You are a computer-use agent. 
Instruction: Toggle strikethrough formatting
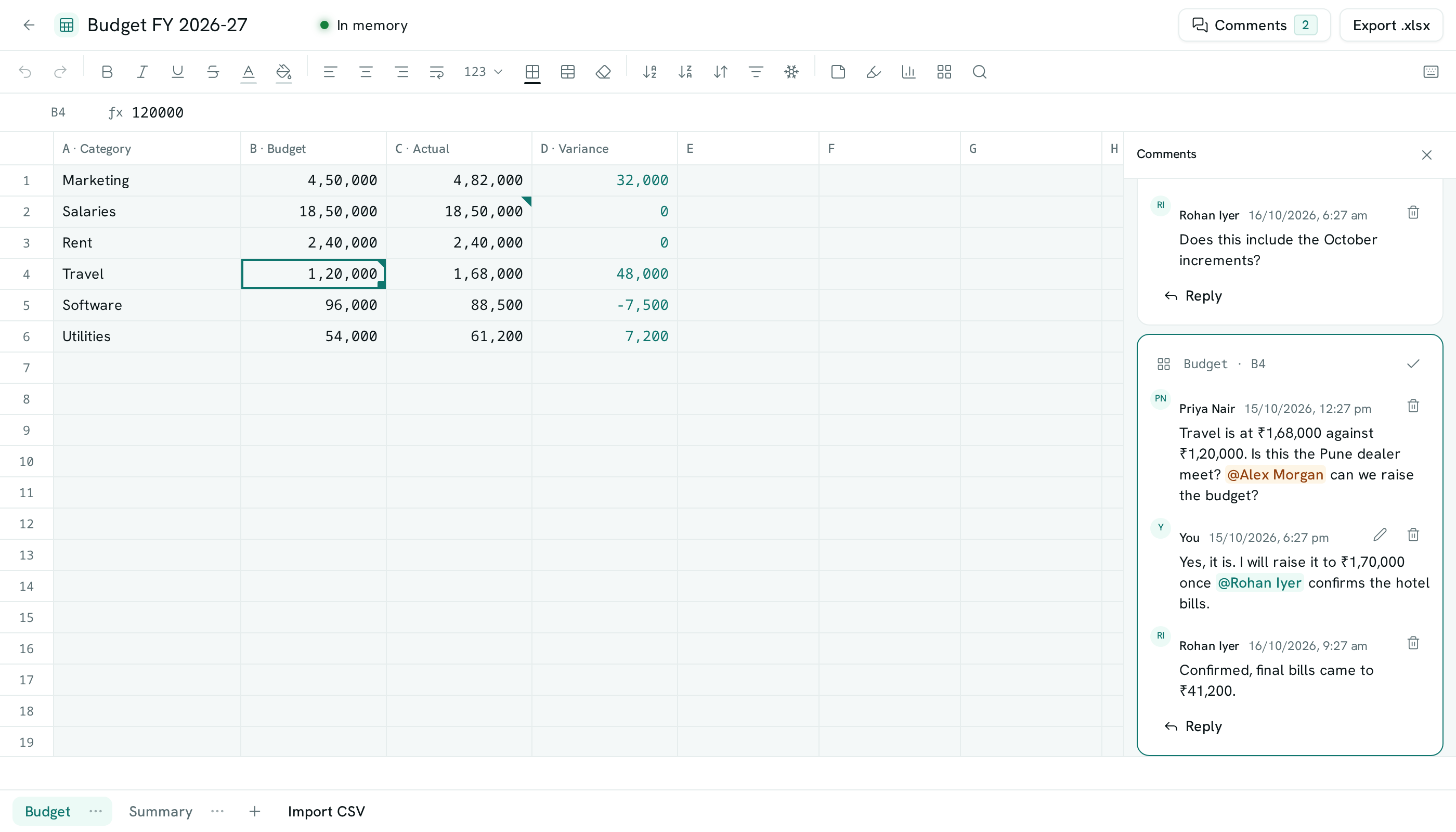(213, 72)
